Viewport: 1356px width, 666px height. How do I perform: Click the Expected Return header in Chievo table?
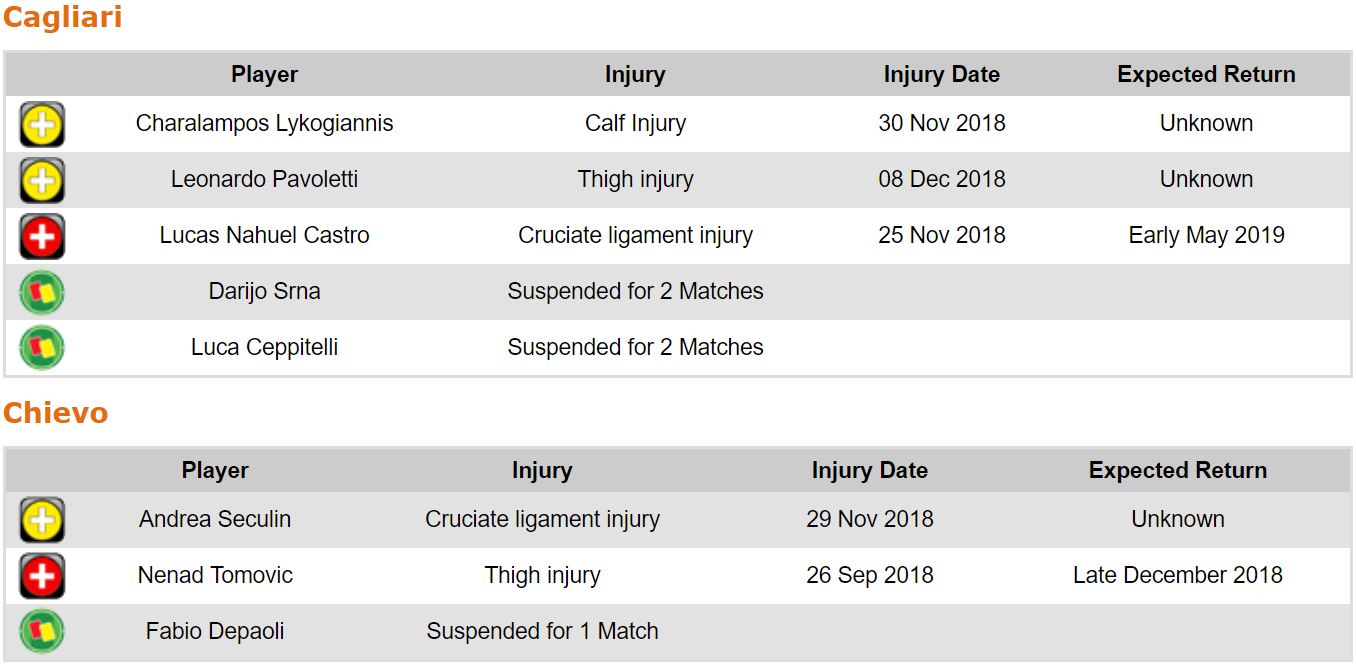(x=1177, y=471)
